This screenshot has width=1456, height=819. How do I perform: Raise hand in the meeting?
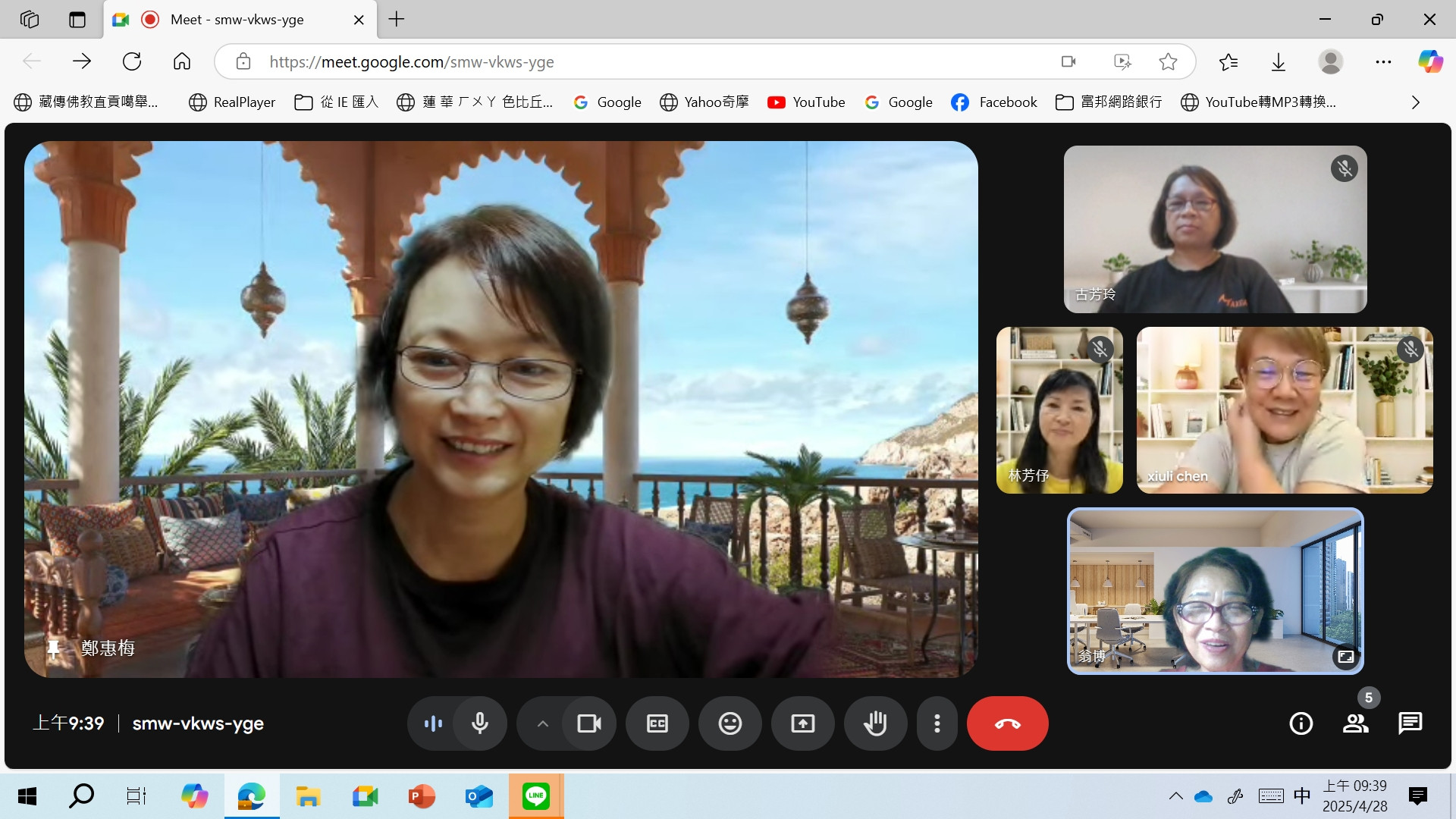pos(875,723)
